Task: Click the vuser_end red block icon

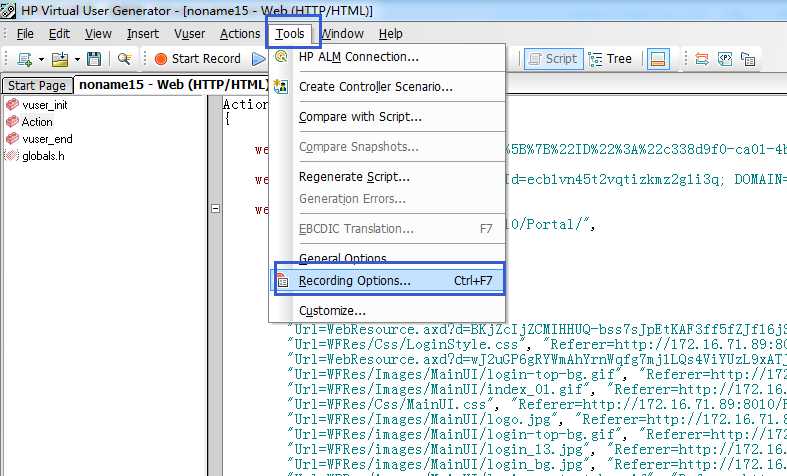Action: [12, 139]
